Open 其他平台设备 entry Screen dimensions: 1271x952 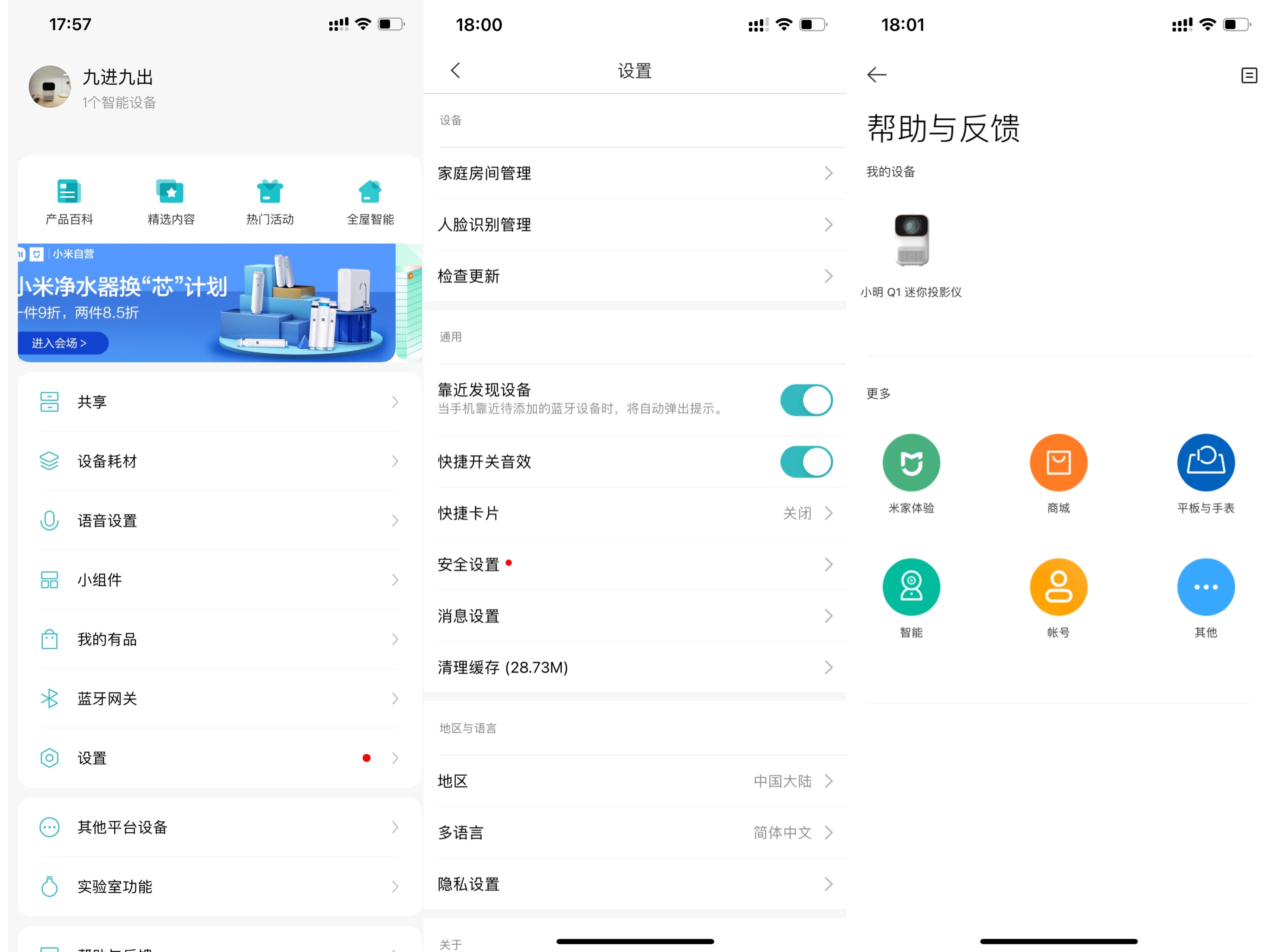(x=220, y=827)
